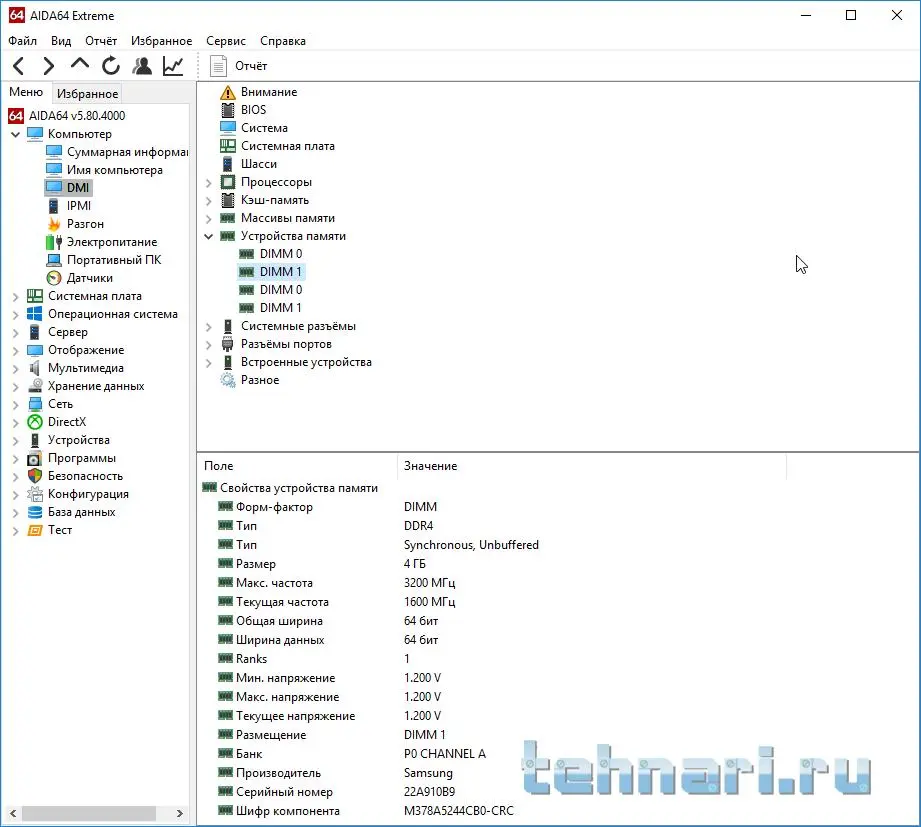Select first DIMM 0 memory device

(x=280, y=254)
